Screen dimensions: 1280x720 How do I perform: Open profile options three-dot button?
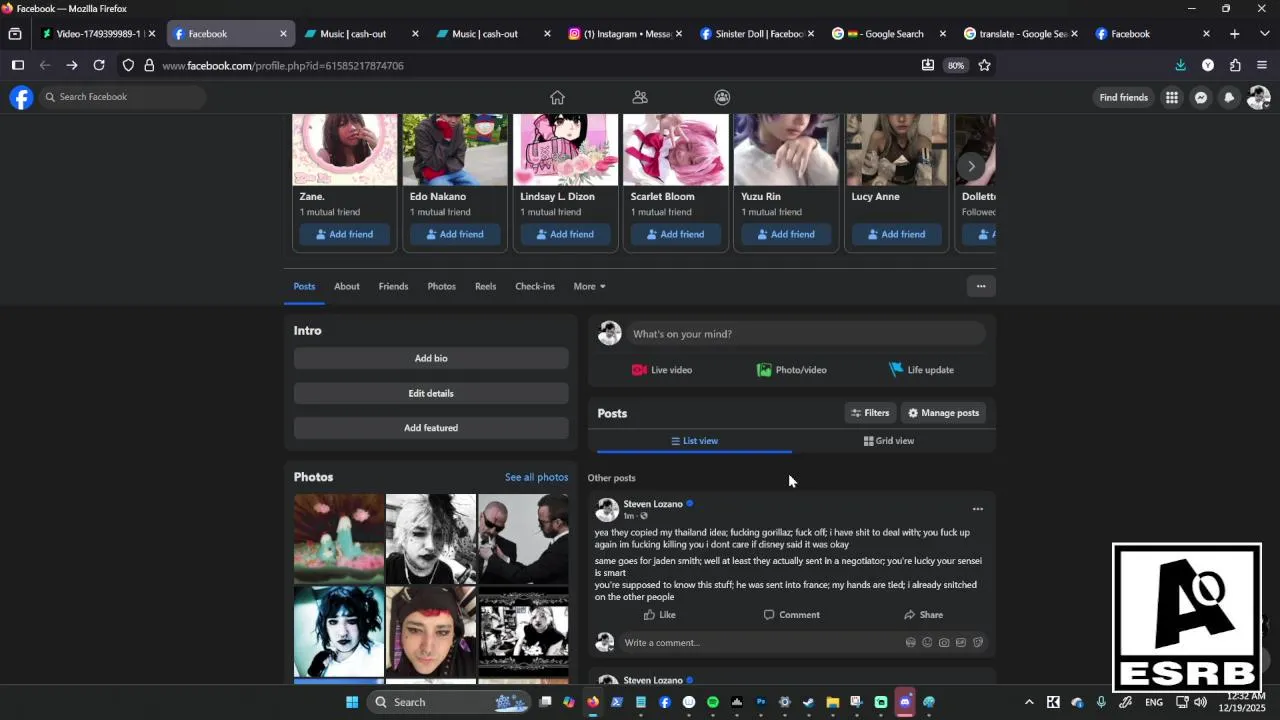(981, 286)
